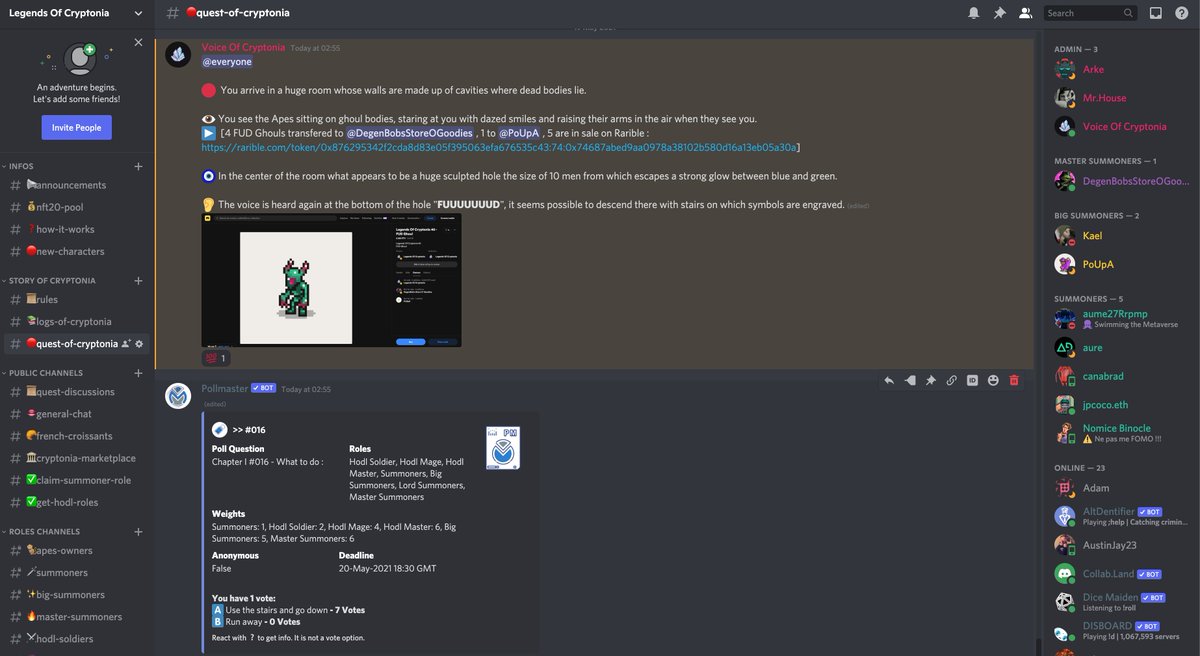Viewport: 1200px width, 656px height.
Task: Add reaction with smiley face icon
Action: click(993, 380)
